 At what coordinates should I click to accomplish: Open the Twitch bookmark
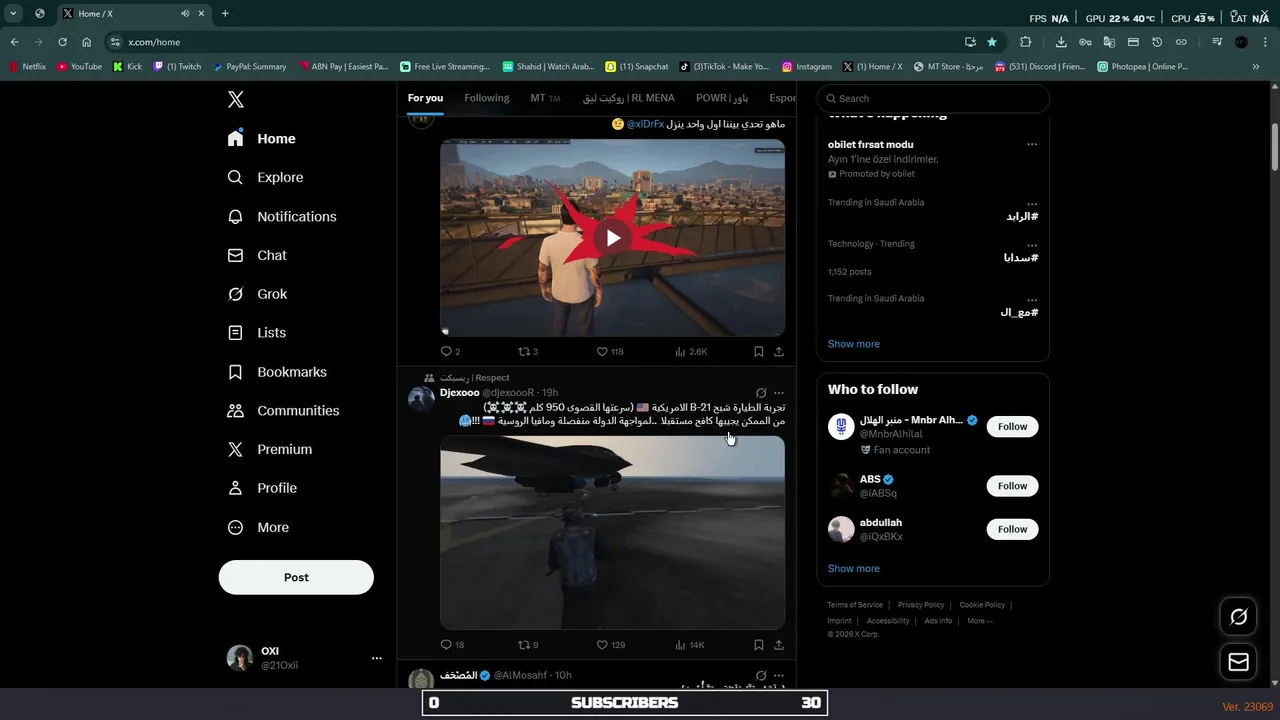pos(177,67)
